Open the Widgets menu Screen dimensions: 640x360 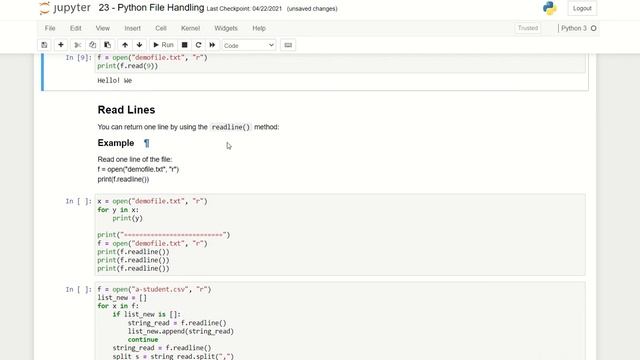(226, 28)
